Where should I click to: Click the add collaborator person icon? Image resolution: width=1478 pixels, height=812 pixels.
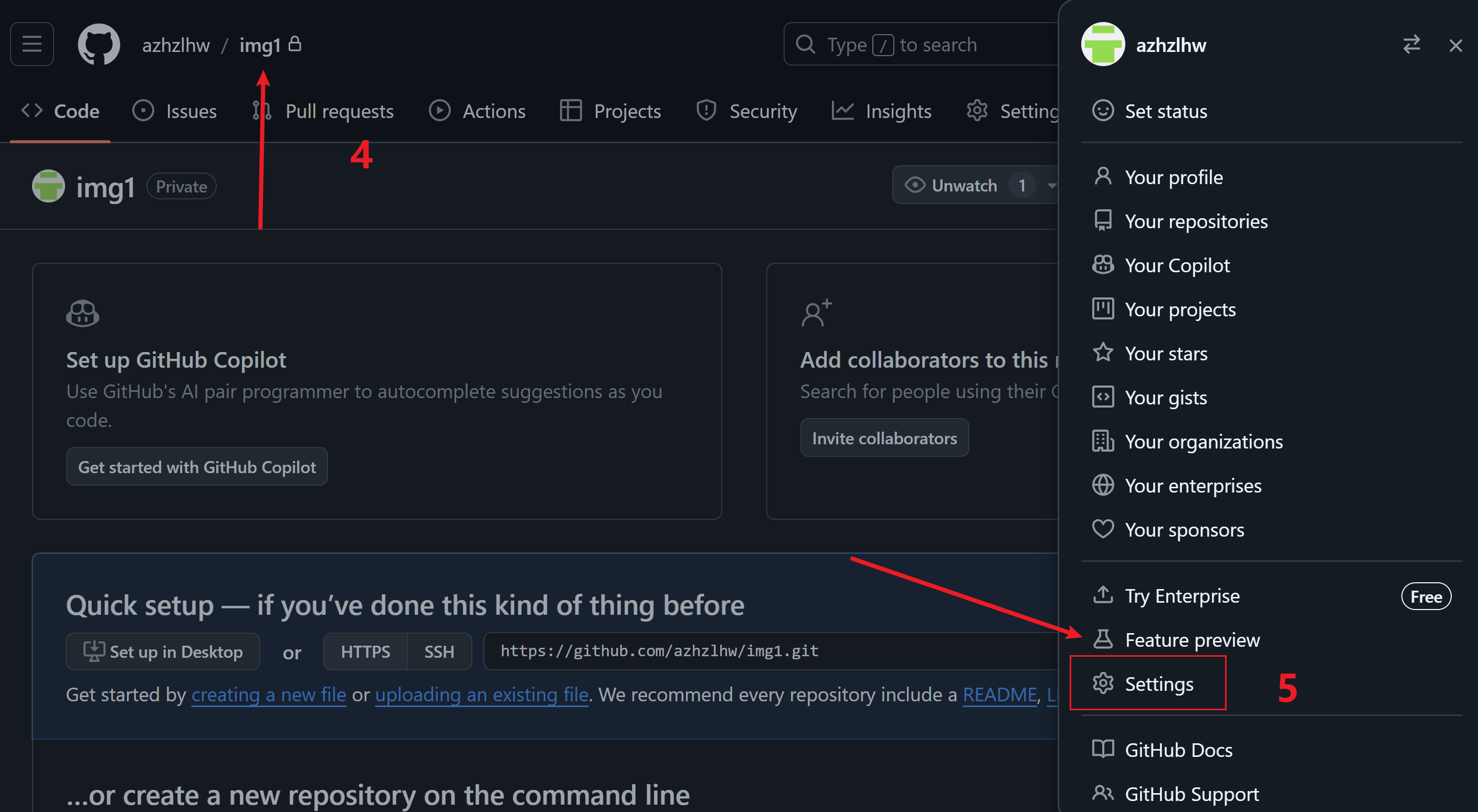(x=816, y=313)
